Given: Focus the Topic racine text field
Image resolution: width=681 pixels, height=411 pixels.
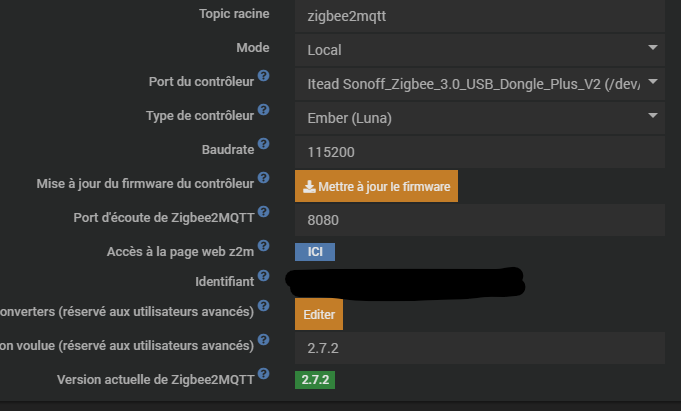Looking at the screenshot, I should coord(480,15).
